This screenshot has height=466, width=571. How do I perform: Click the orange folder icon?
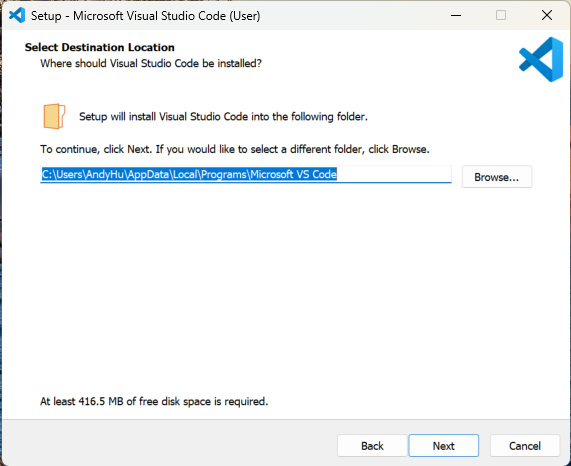[54, 116]
